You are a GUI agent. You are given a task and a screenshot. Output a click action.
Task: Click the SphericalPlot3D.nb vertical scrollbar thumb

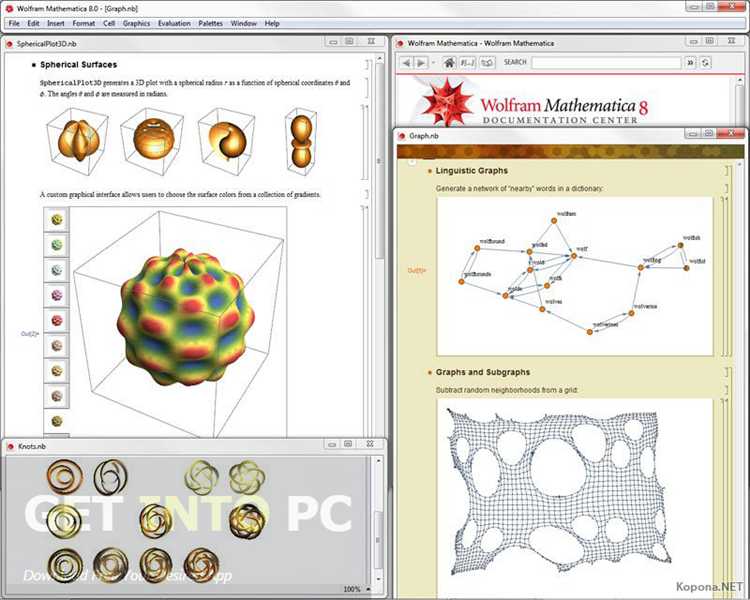380,160
